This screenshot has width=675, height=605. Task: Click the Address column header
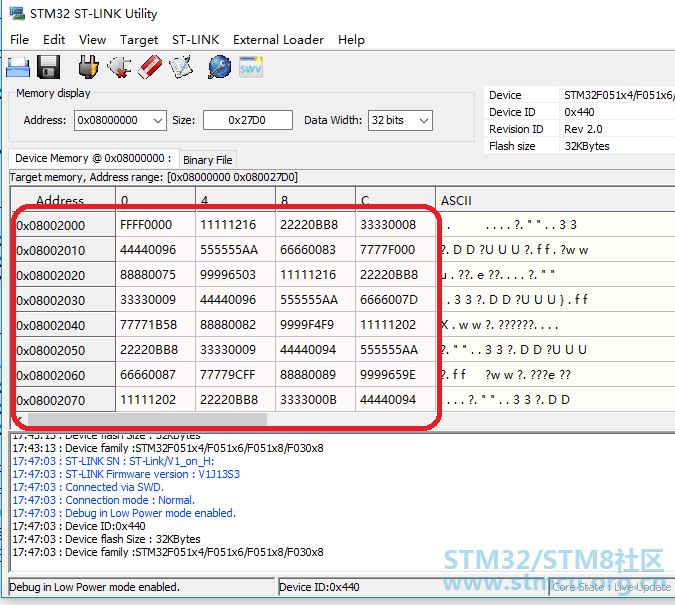click(63, 200)
